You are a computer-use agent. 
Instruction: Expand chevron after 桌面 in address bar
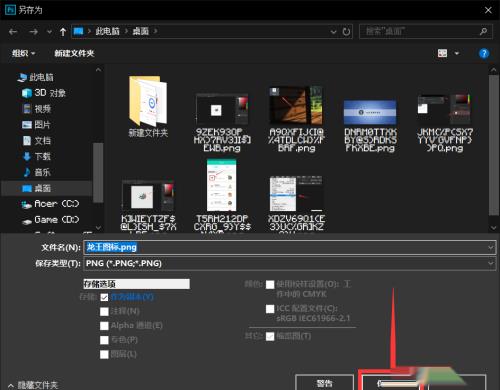[x=155, y=31]
